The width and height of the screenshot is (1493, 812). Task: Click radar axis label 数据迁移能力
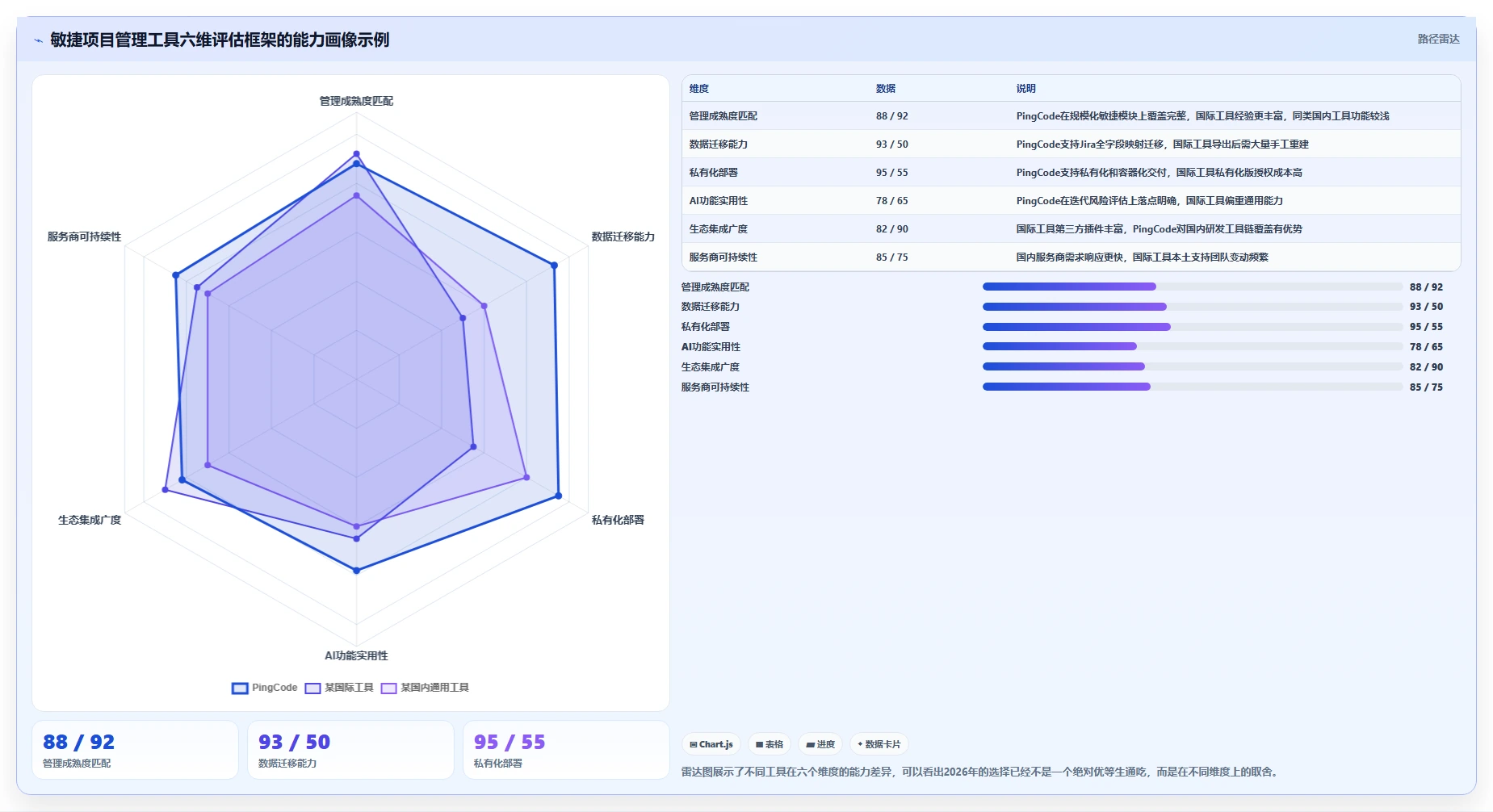click(x=623, y=236)
